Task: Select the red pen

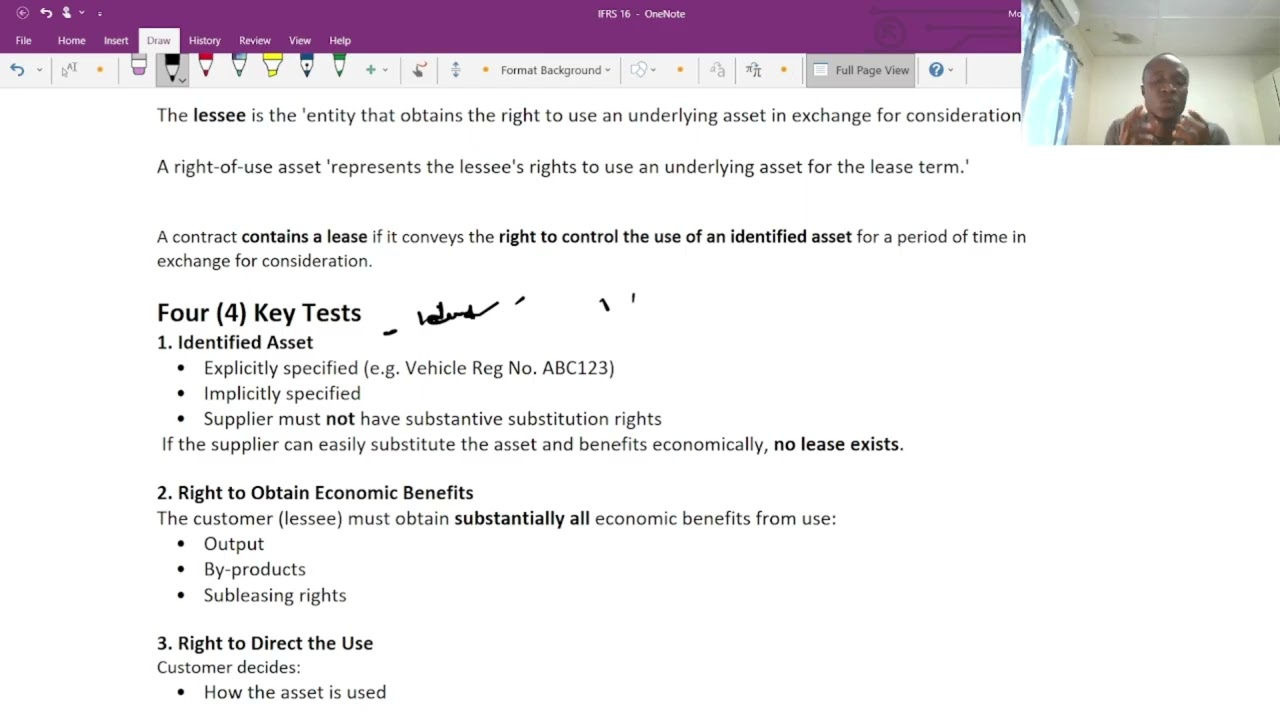Action: (x=205, y=67)
